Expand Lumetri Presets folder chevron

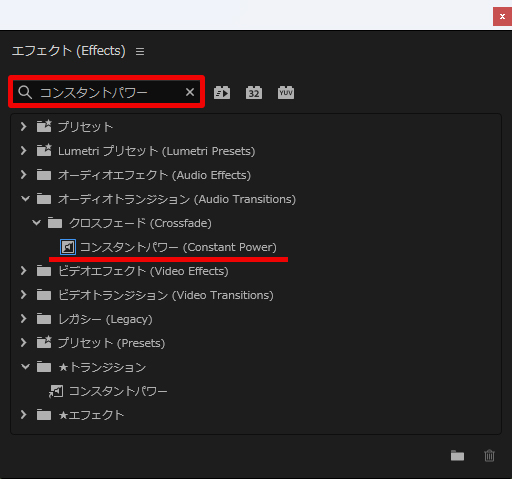click(23, 151)
